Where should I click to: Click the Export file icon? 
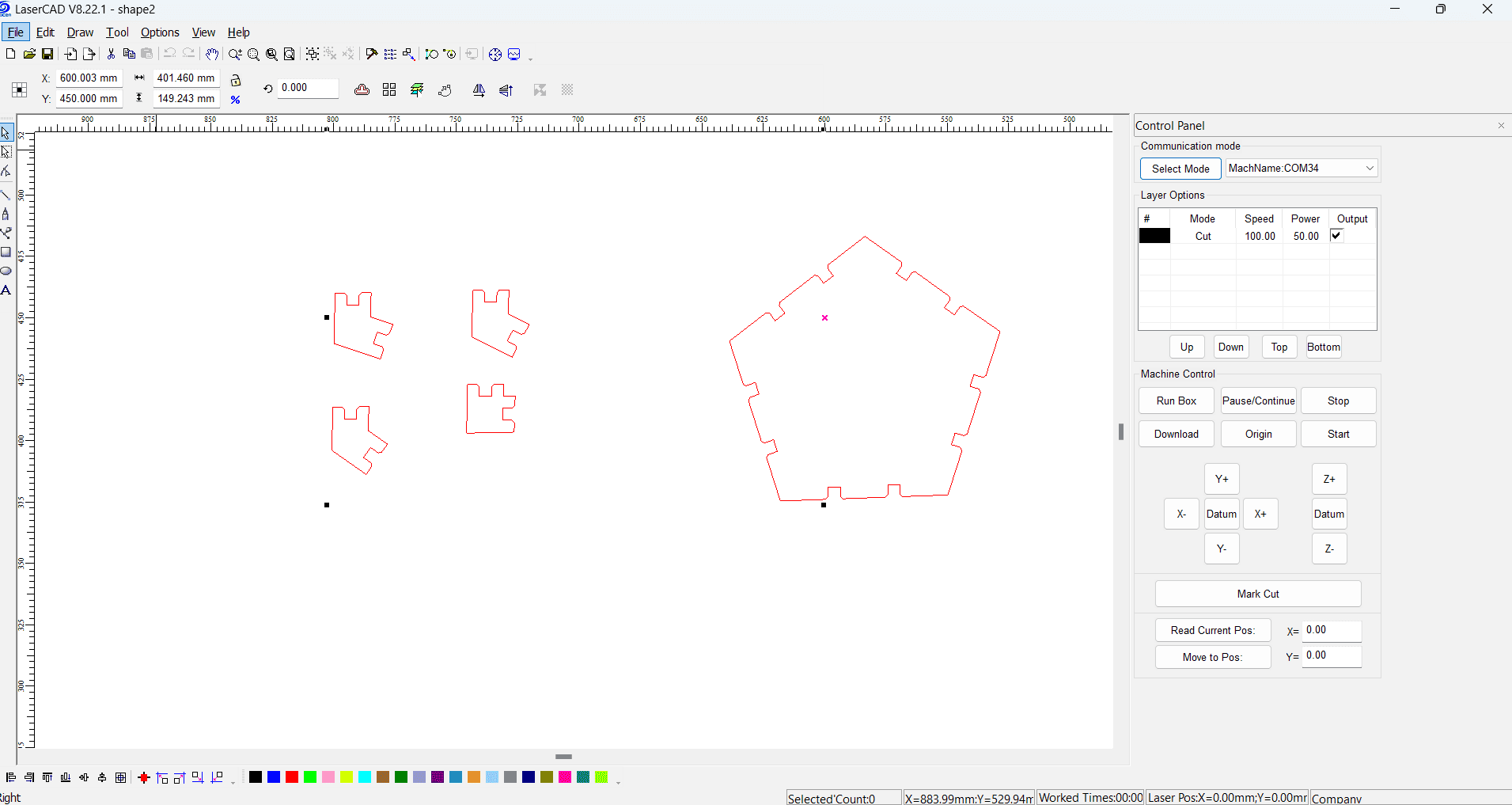(x=89, y=54)
